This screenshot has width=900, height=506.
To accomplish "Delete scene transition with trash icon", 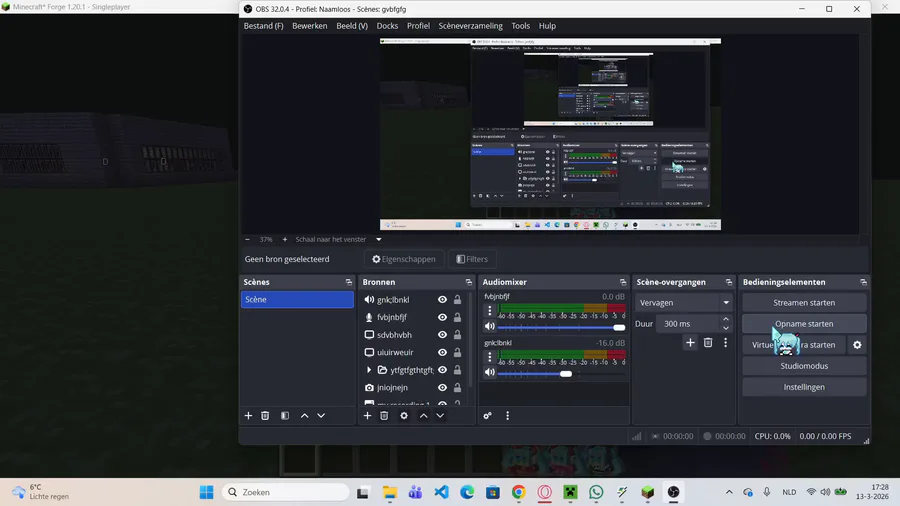I will click(708, 342).
